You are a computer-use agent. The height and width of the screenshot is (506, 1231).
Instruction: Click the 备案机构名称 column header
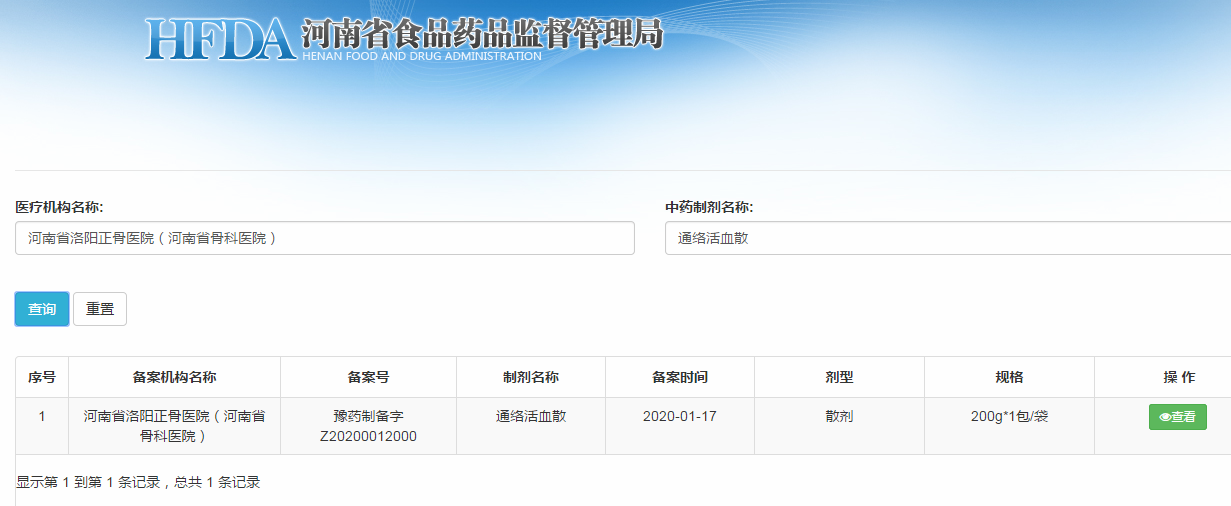(175, 377)
